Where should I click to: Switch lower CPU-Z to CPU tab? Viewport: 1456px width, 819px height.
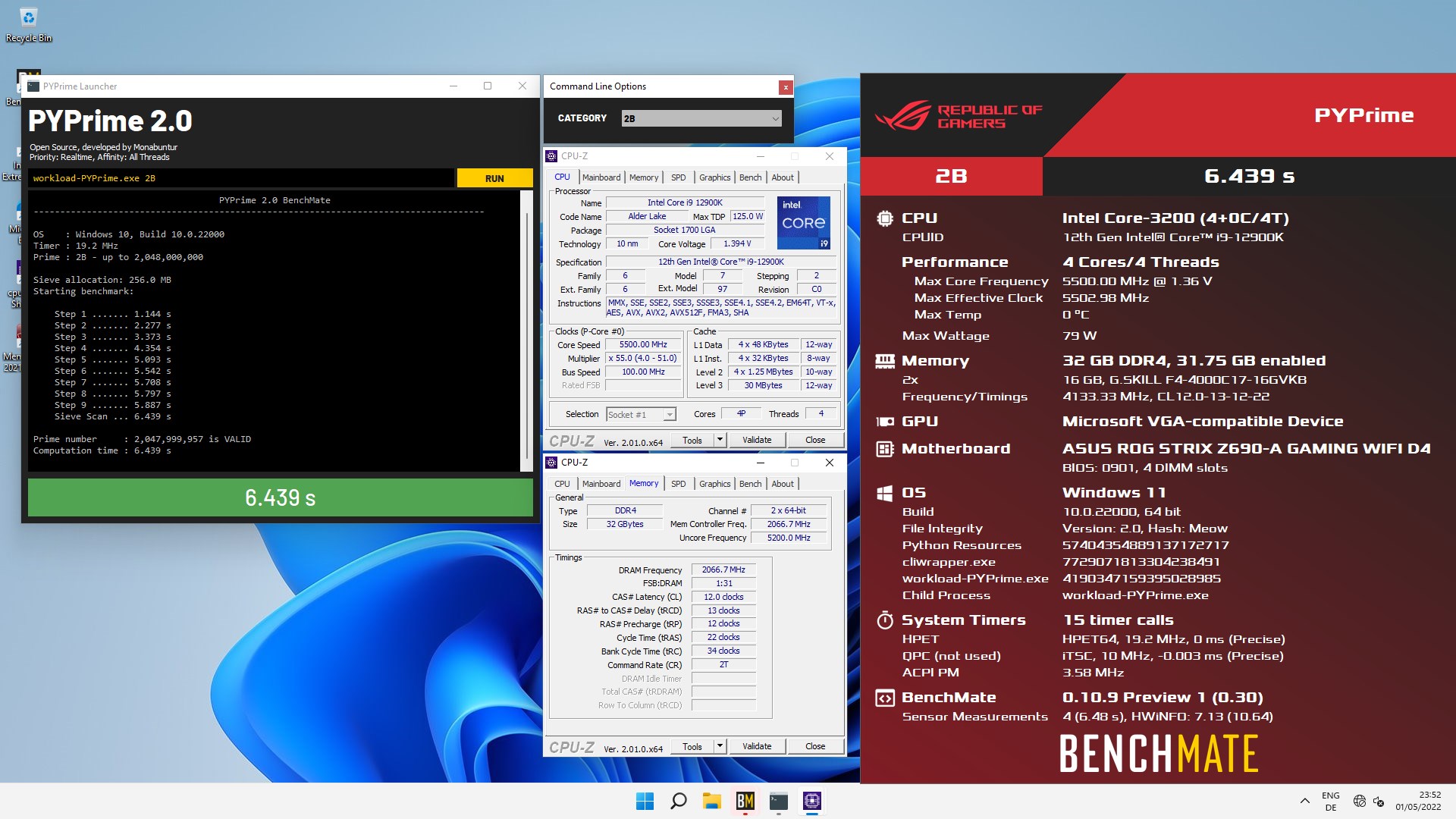tap(562, 484)
